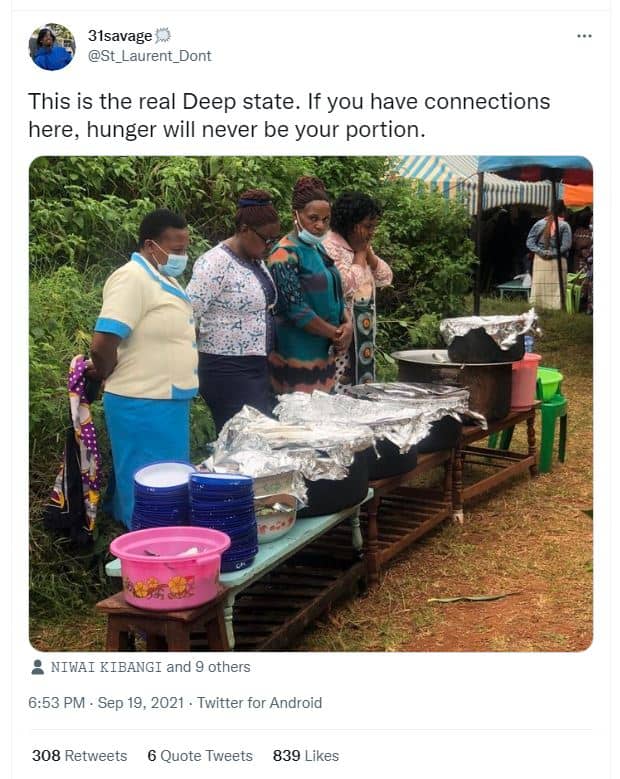This screenshot has width=620, height=779.
Task: Click the badge icon beside 31savage
Action: click(x=163, y=36)
